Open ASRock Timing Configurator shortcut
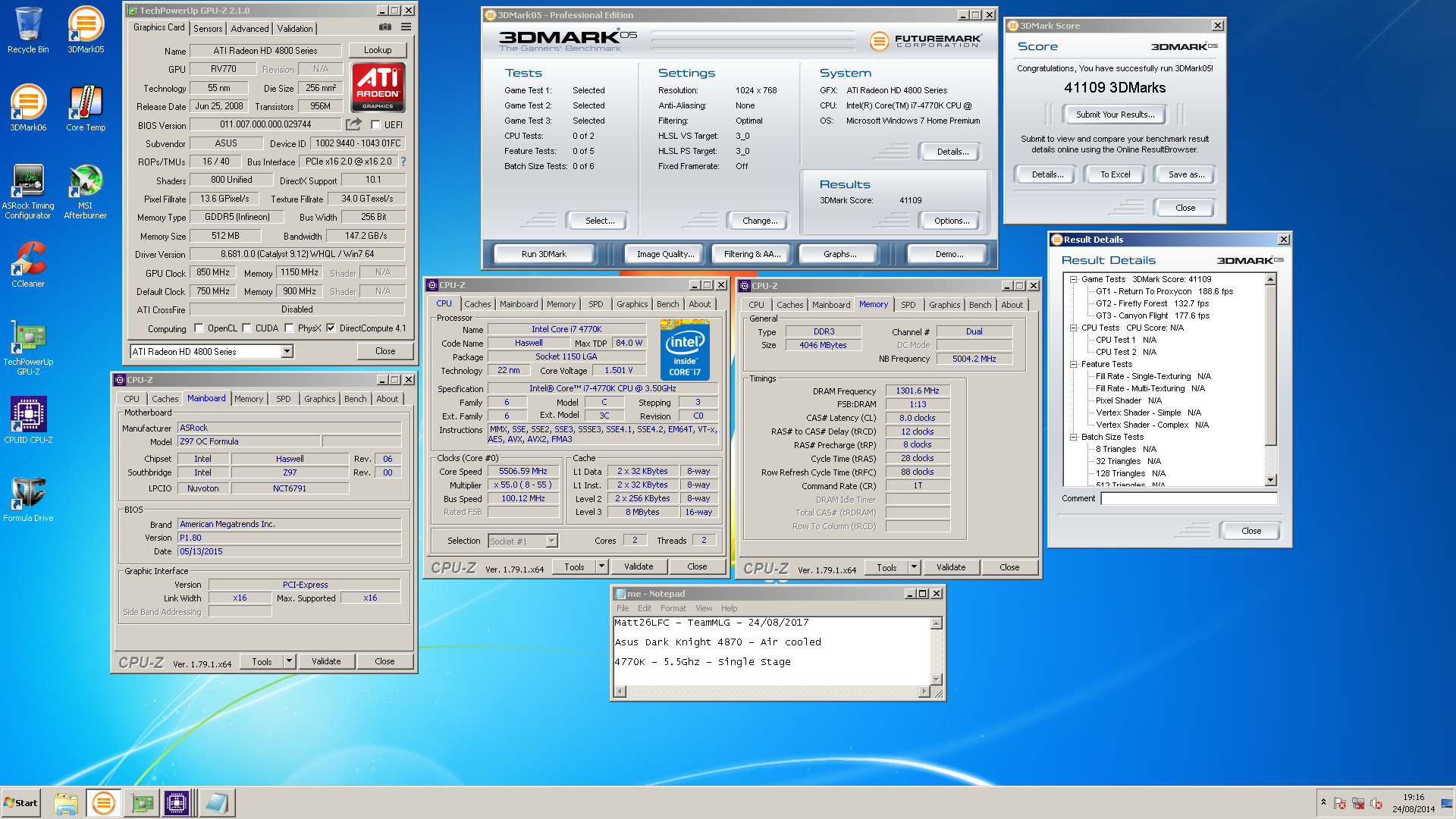This screenshot has width=1456, height=819. tap(28, 192)
